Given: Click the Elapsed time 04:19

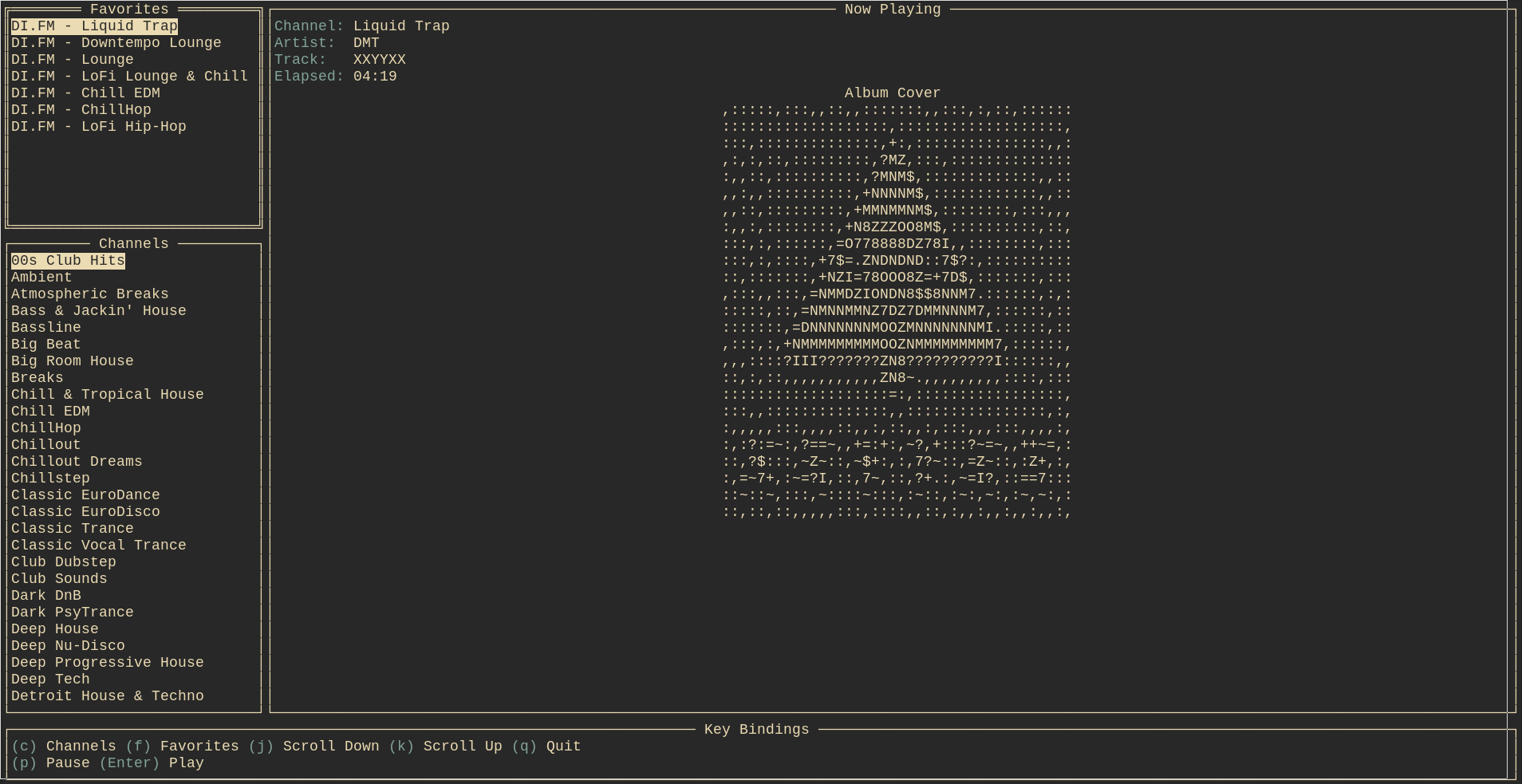Looking at the screenshot, I should [x=375, y=76].
